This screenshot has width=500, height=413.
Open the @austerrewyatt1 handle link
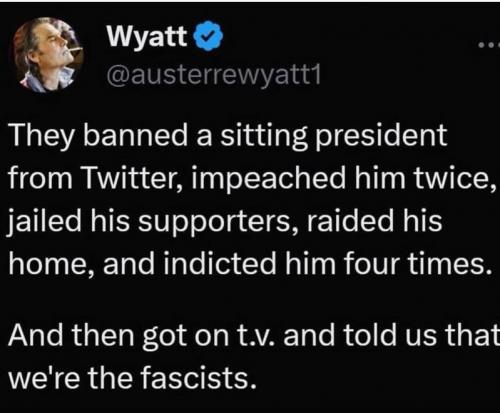pyautogui.click(x=214, y=75)
